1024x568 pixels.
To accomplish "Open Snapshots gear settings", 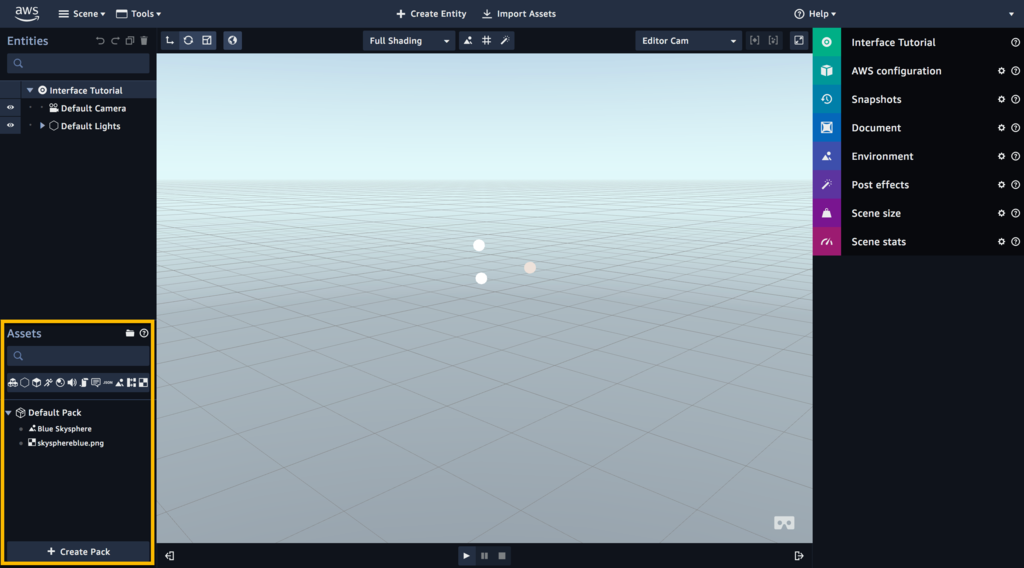I will click(x=1001, y=99).
